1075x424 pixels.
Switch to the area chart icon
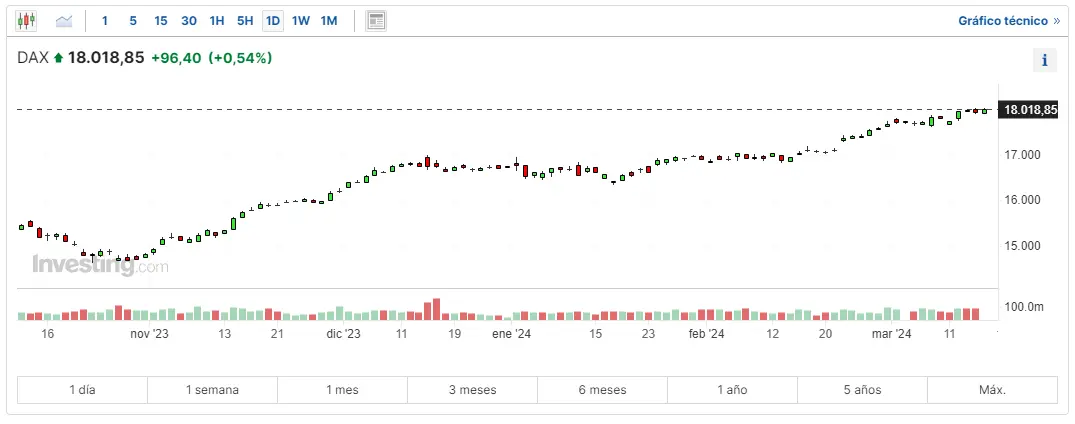(64, 20)
